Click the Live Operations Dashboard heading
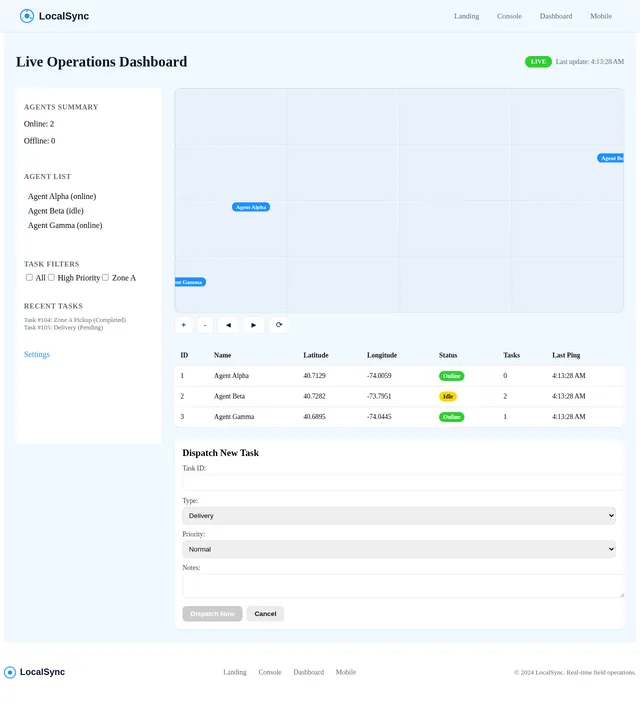Viewport: 640px width, 707px height. click(x=101, y=62)
